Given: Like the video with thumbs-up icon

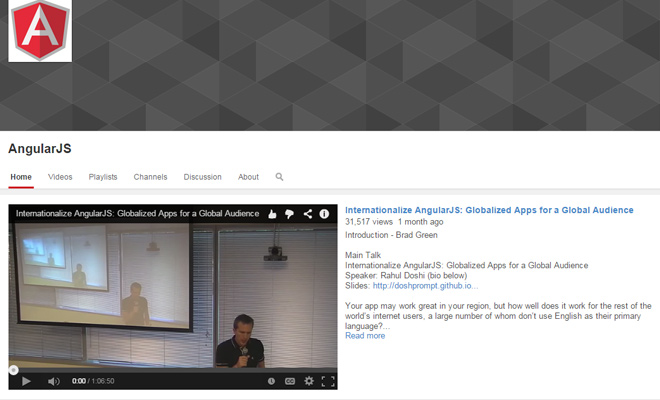Looking at the screenshot, I should pyautogui.click(x=272, y=214).
